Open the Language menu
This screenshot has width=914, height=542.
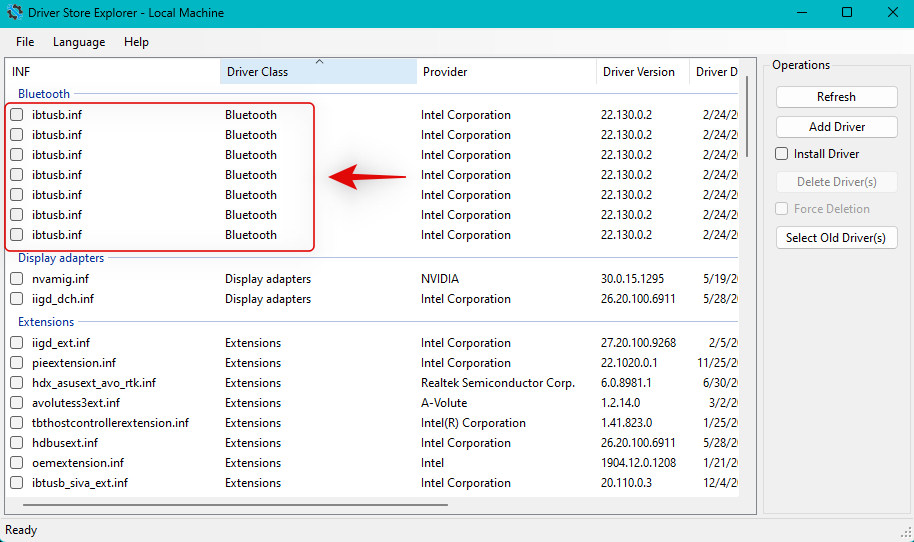(x=79, y=42)
